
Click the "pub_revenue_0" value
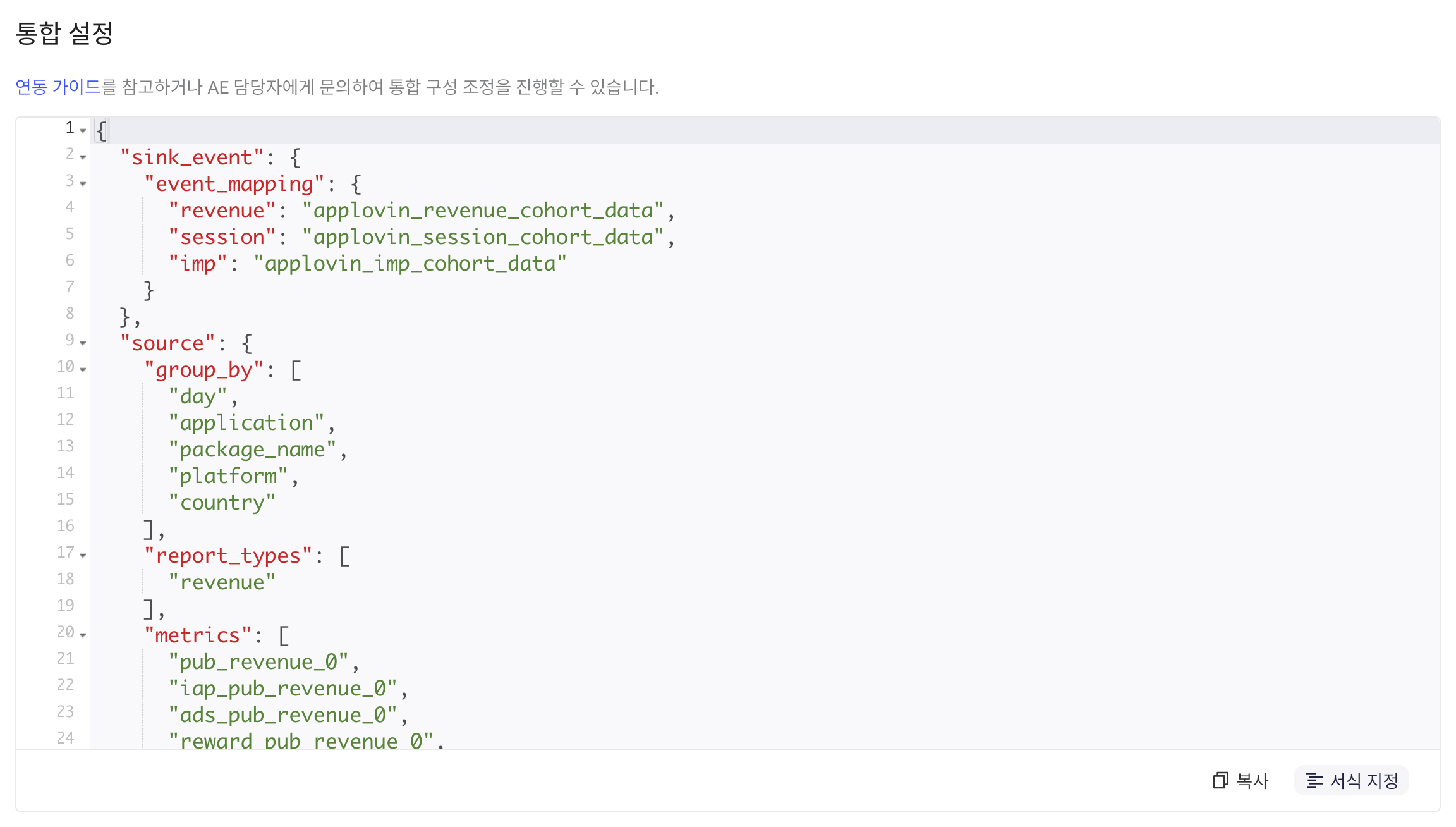(258, 661)
